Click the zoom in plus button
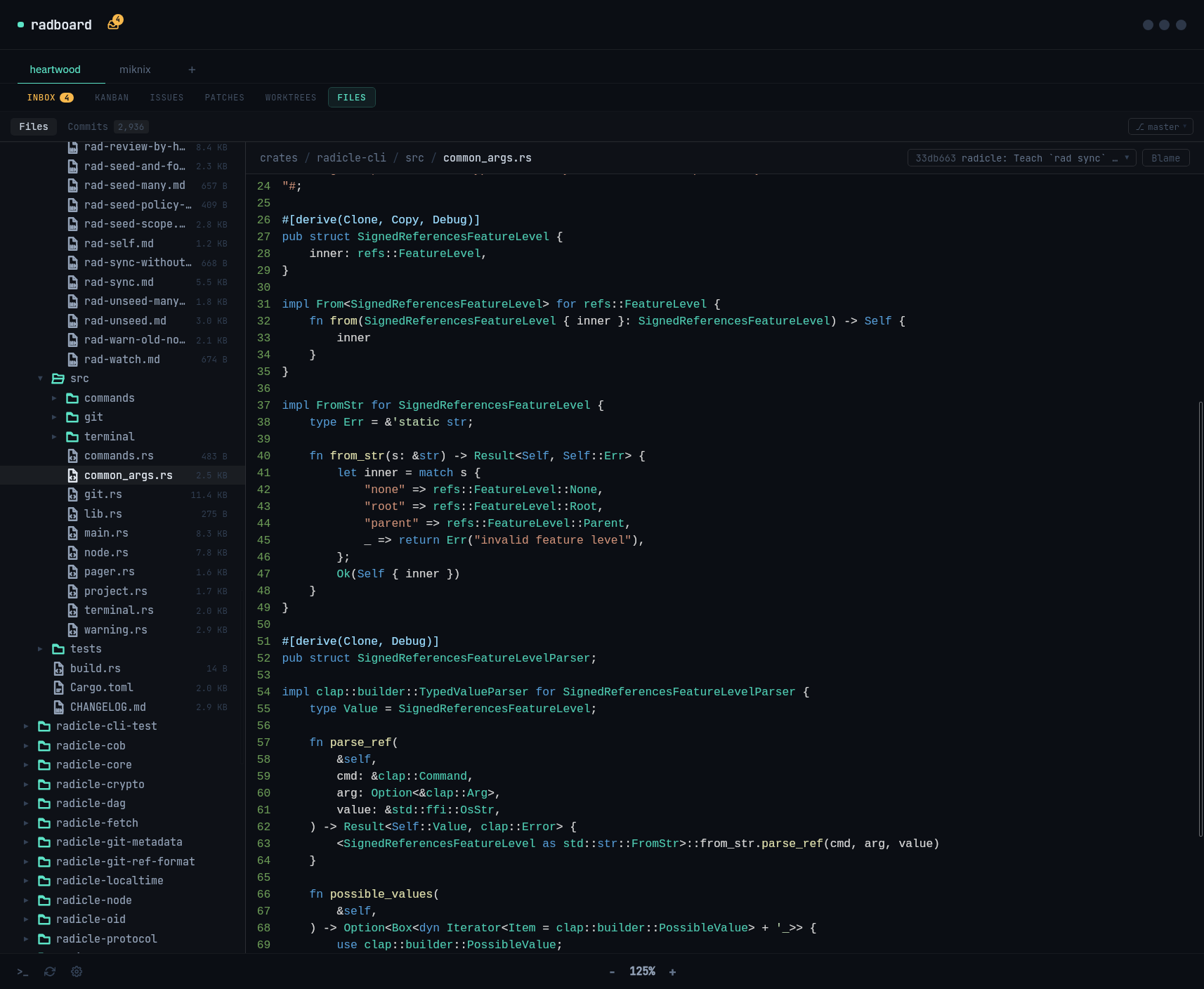 tap(672, 971)
